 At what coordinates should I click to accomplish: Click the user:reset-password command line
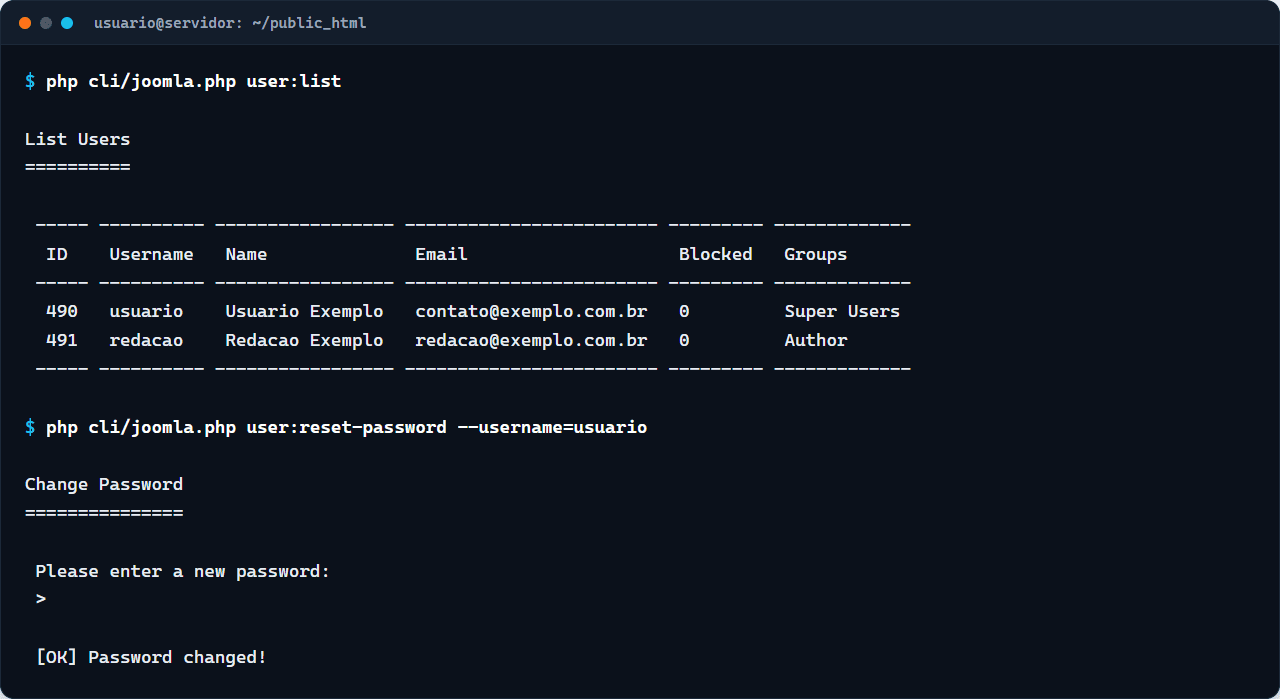pyautogui.click(x=347, y=427)
